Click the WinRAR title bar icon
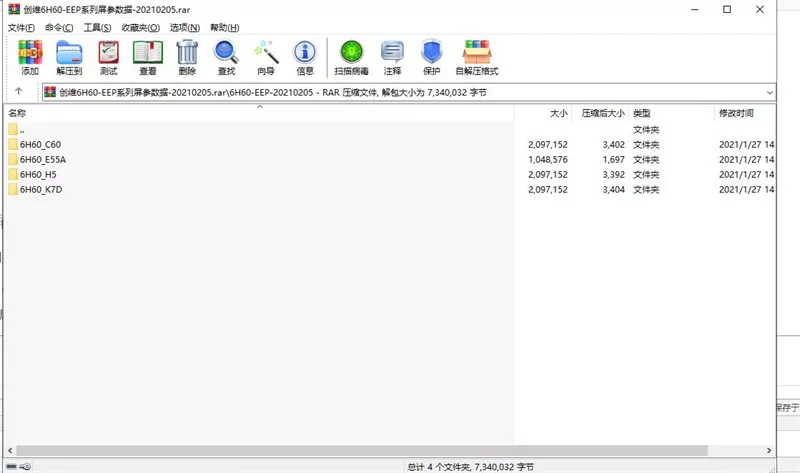 coord(14,9)
